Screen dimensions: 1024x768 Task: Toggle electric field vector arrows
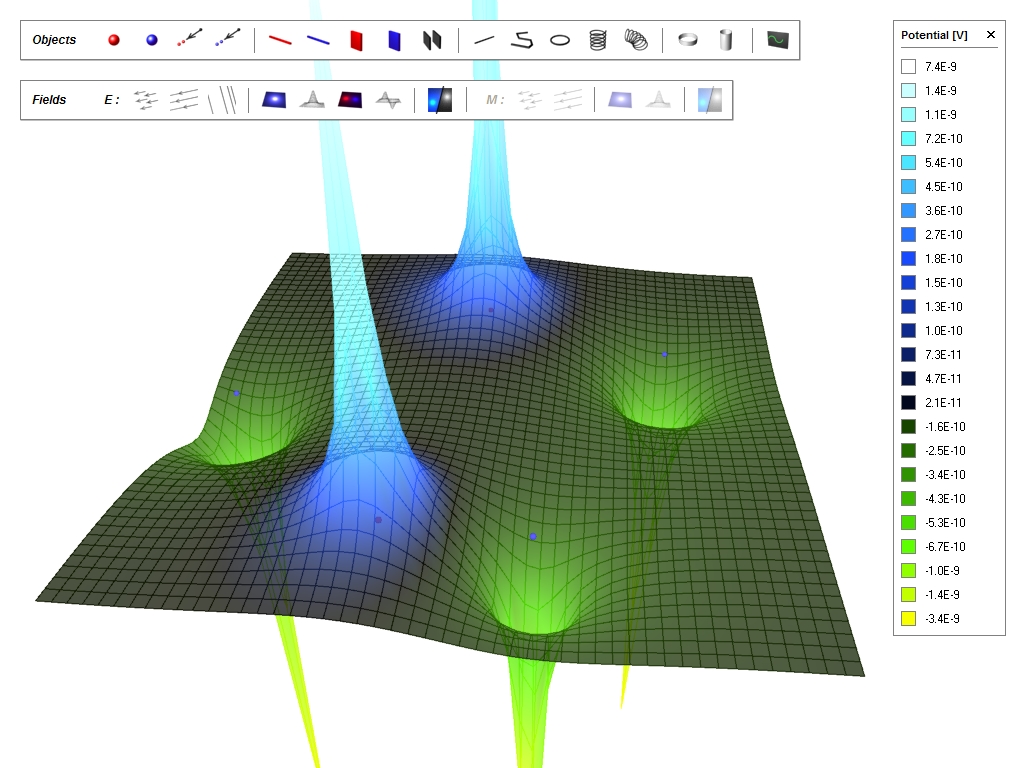coord(146,100)
